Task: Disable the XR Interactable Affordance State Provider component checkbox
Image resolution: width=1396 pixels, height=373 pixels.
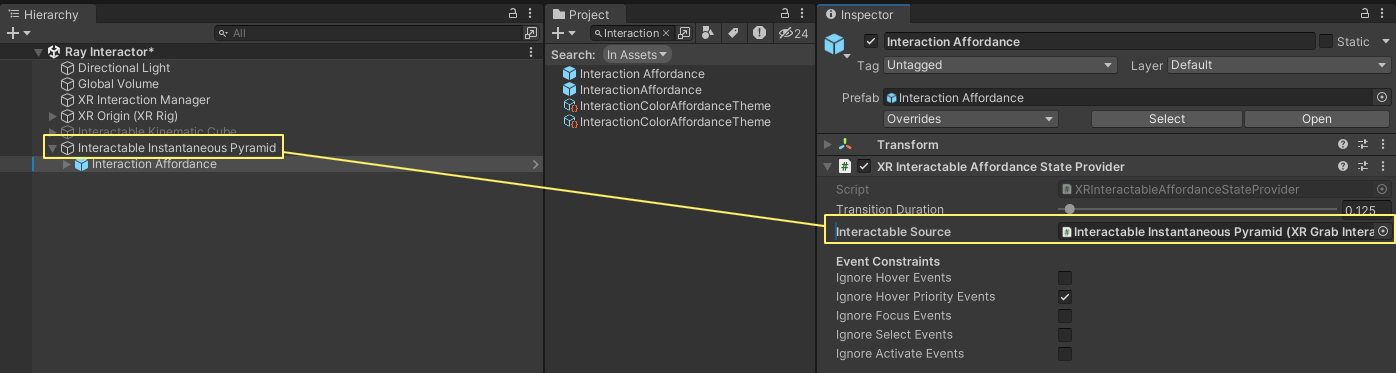Action: pos(864,166)
